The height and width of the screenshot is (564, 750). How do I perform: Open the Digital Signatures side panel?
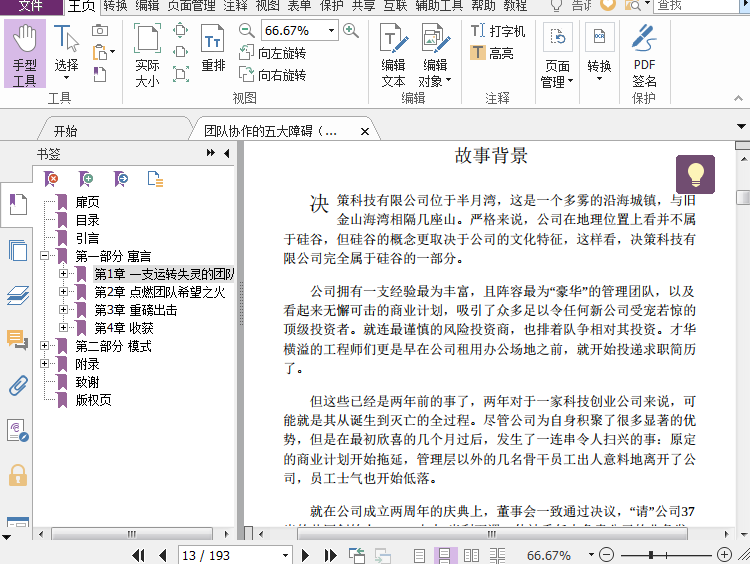(x=18, y=431)
